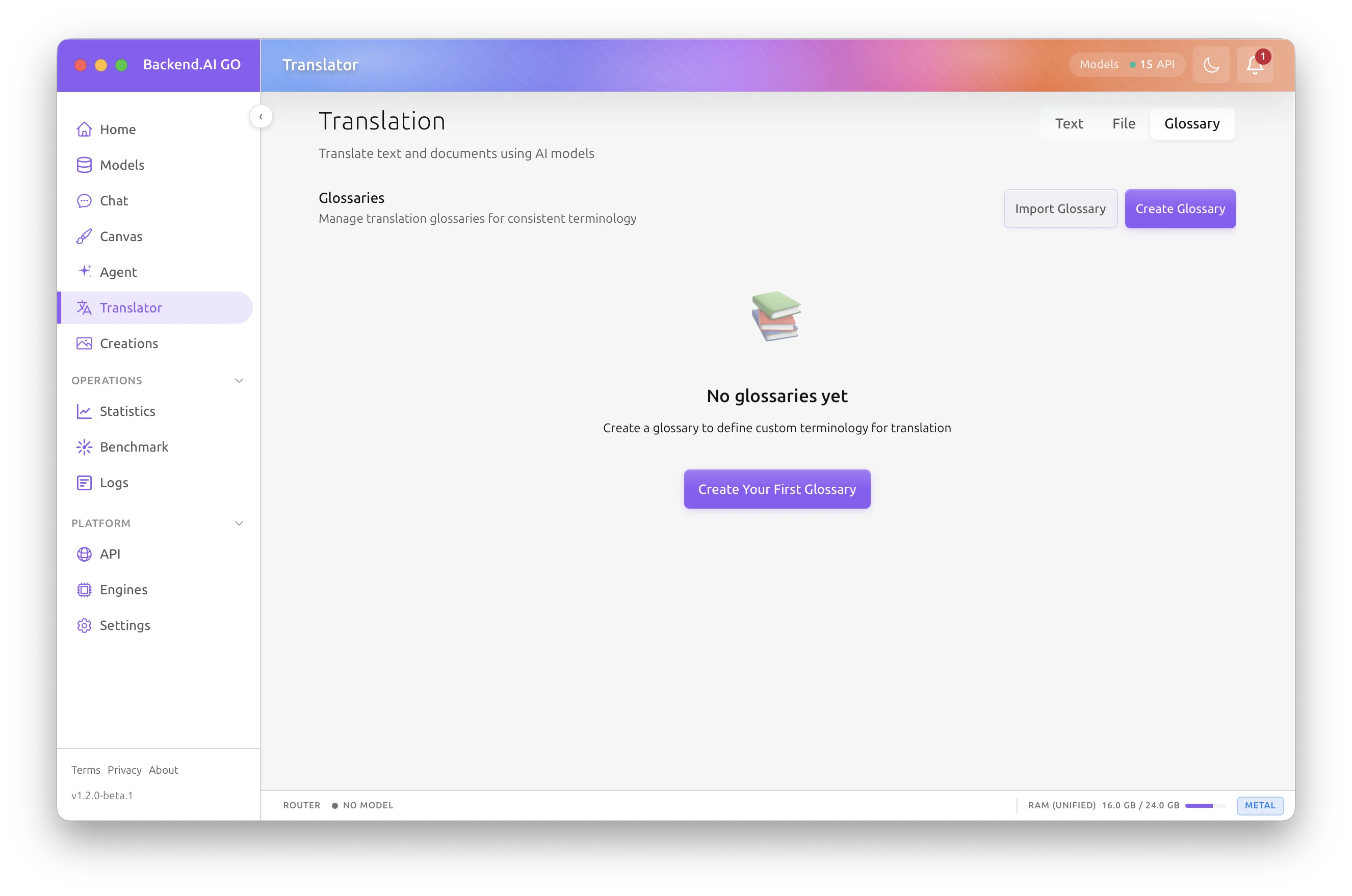Image resolution: width=1352 pixels, height=896 pixels.
Task: Click the Engines chip icon
Action: (84, 590)
